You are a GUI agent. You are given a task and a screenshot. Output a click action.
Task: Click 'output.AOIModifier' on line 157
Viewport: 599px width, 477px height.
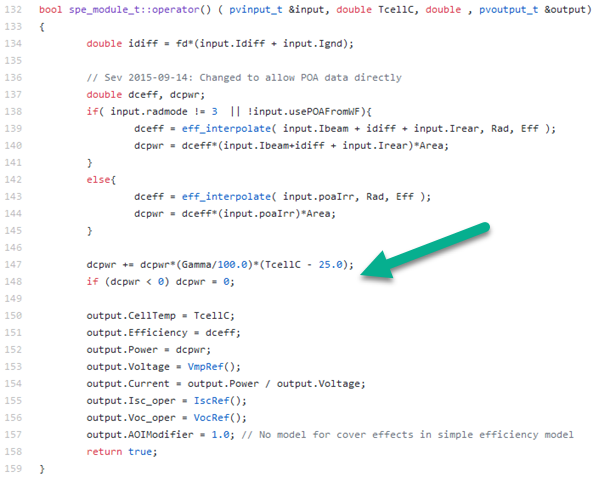(140, 435)
